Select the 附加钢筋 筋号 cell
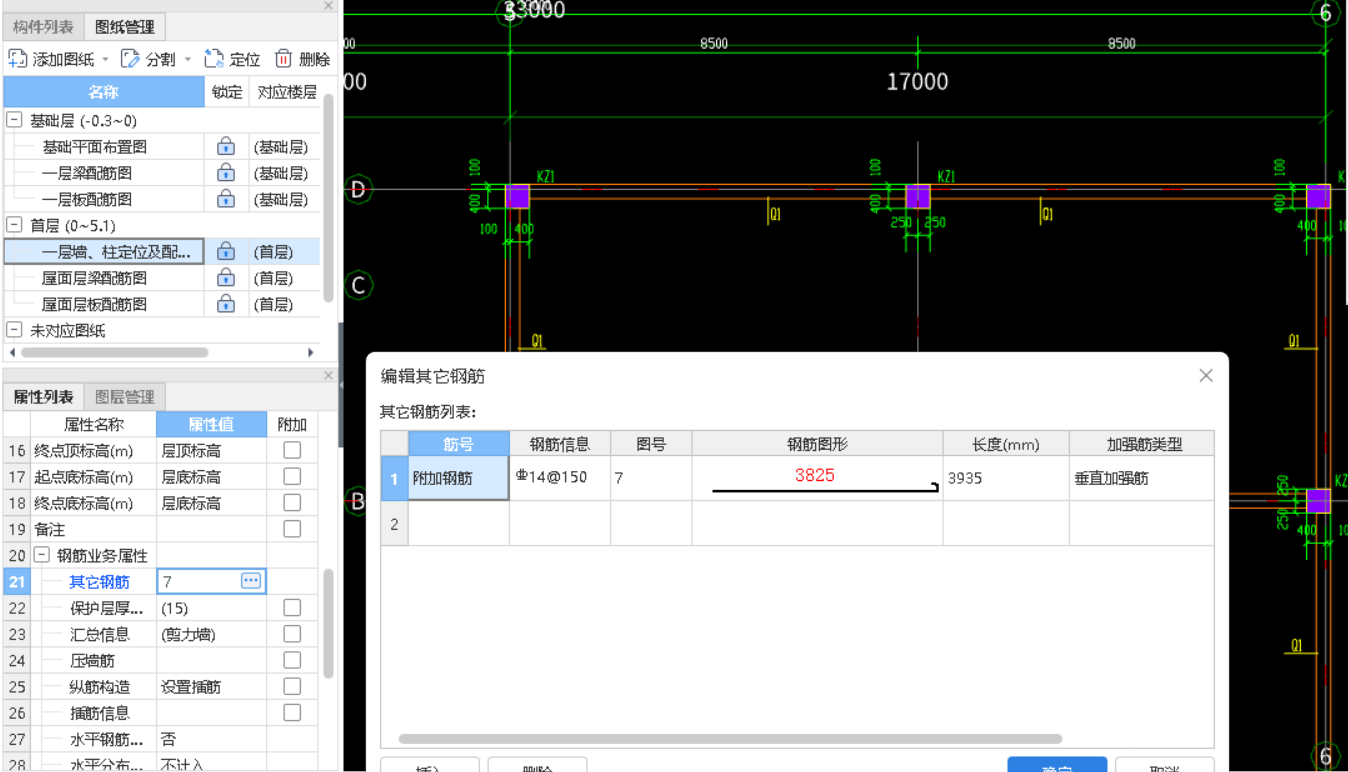 459,478
